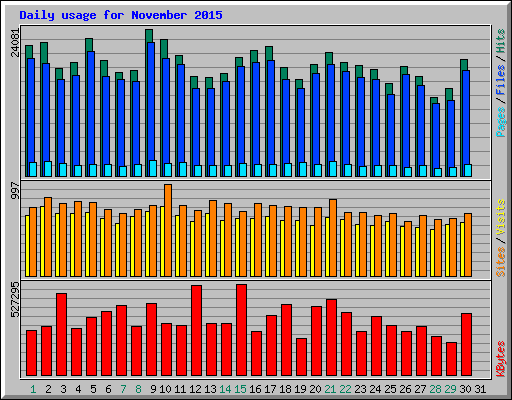The image size is (512, 400).
Task: Click day label 25 on the x-axis
Action: (x=390, y=389)
